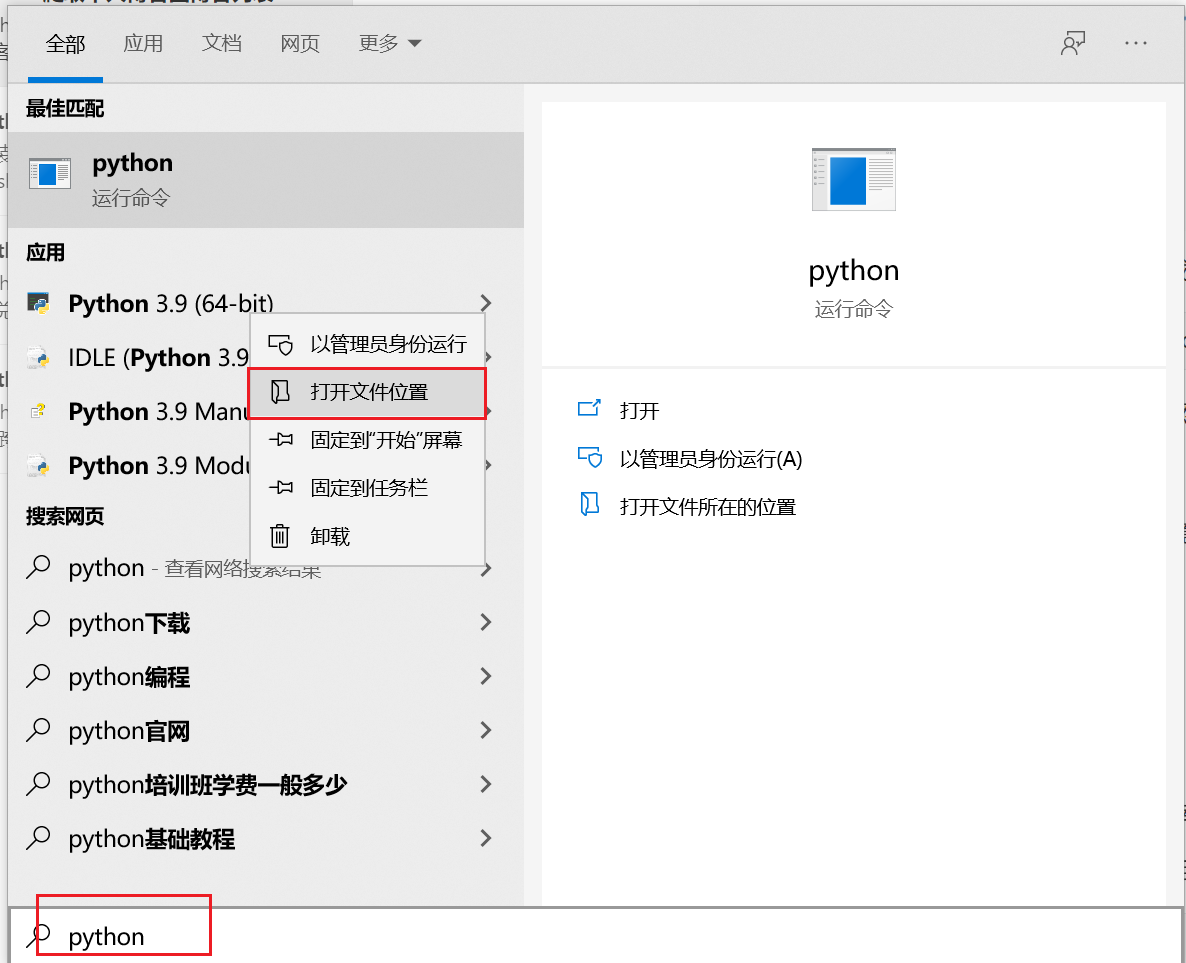Click search magnifier icon beside python官网
This screenshot has width=1186, height=963.
[x=38, y=730]
